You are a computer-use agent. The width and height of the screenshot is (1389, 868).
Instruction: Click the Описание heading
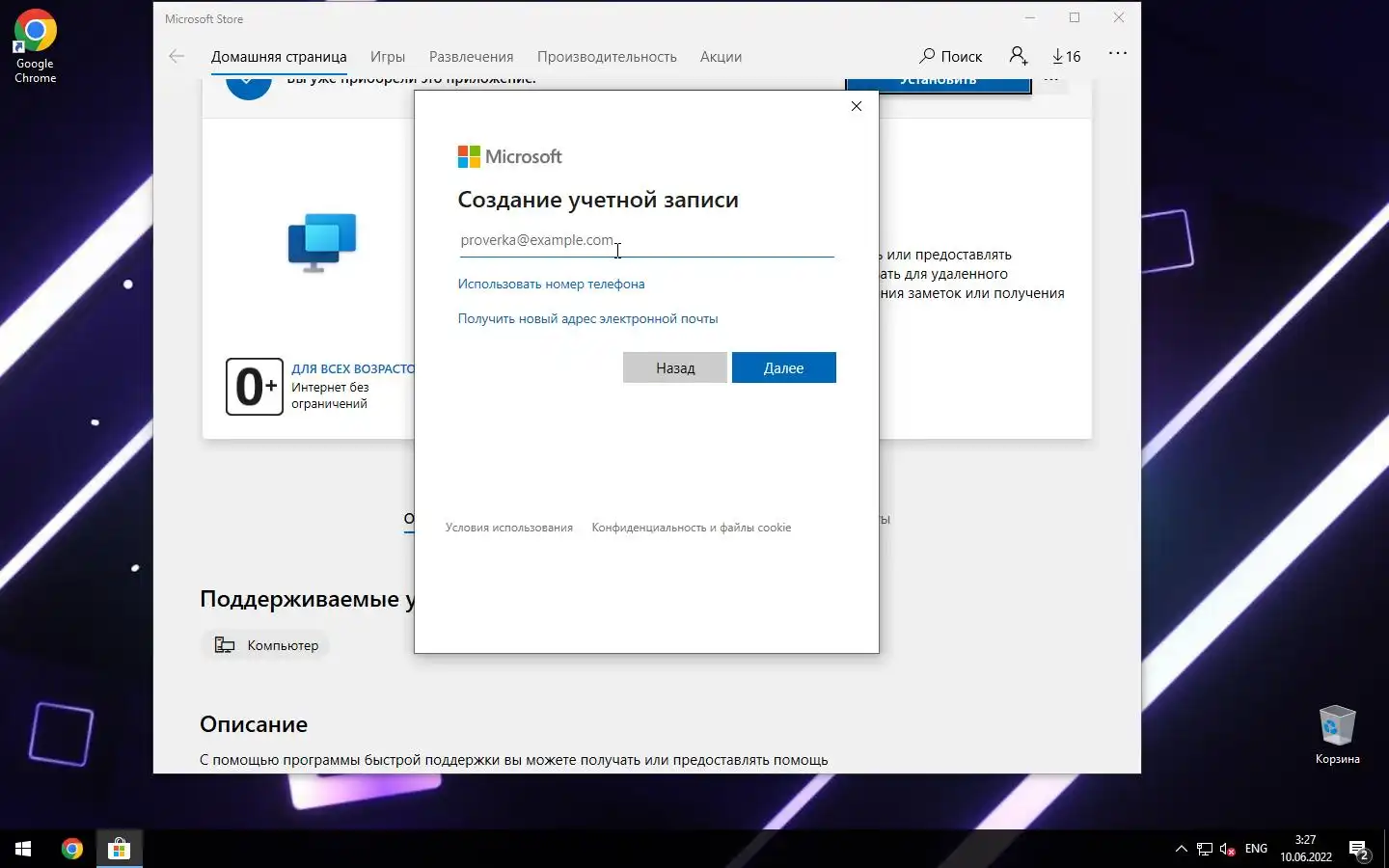254,724
